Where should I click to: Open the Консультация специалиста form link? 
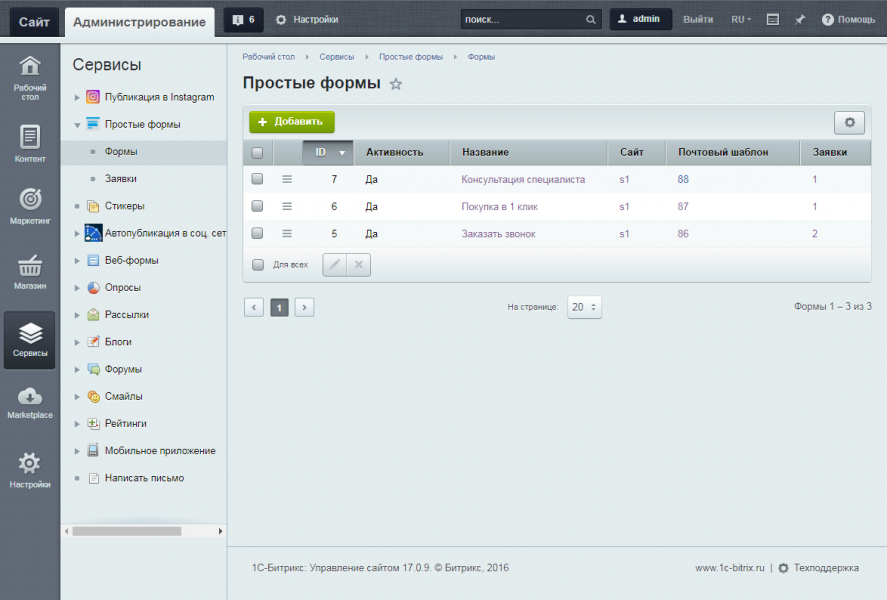(523, 179)
